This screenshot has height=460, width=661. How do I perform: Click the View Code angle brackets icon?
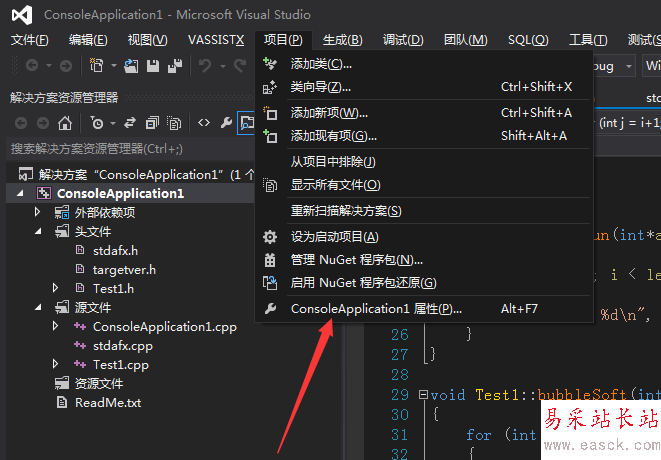[x=204, y=123]
